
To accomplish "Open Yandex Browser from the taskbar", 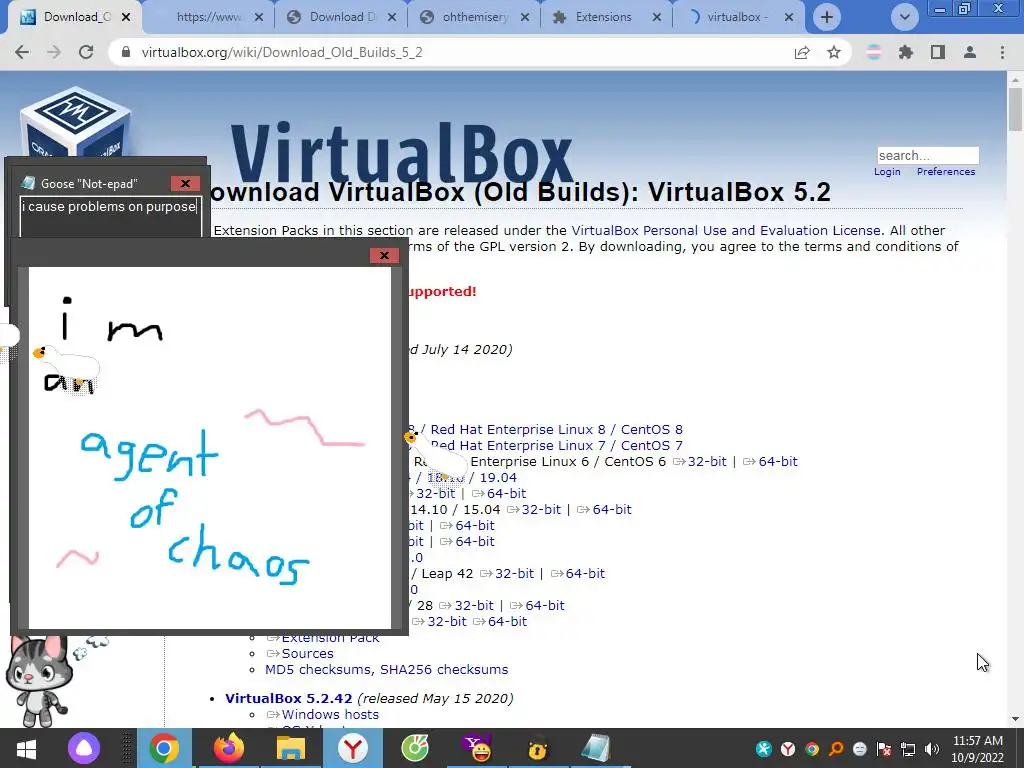I will click(x=353, y=748).
